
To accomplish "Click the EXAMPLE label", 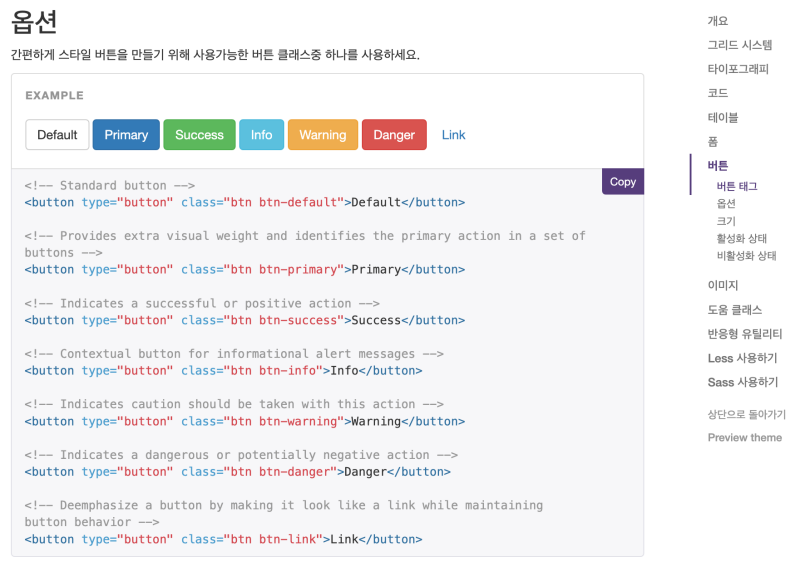I will (55, 95).
